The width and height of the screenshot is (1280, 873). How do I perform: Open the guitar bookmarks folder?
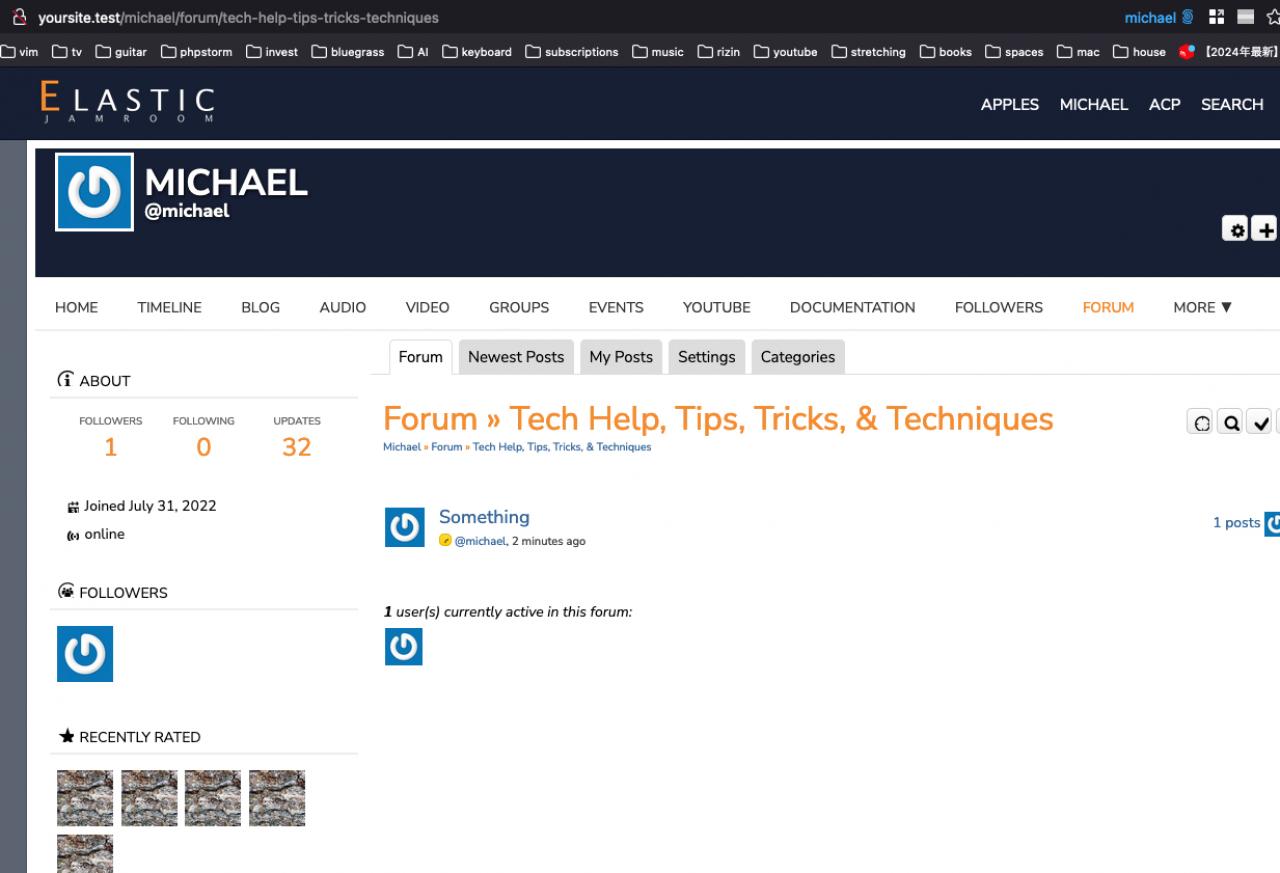pos(121,52)
